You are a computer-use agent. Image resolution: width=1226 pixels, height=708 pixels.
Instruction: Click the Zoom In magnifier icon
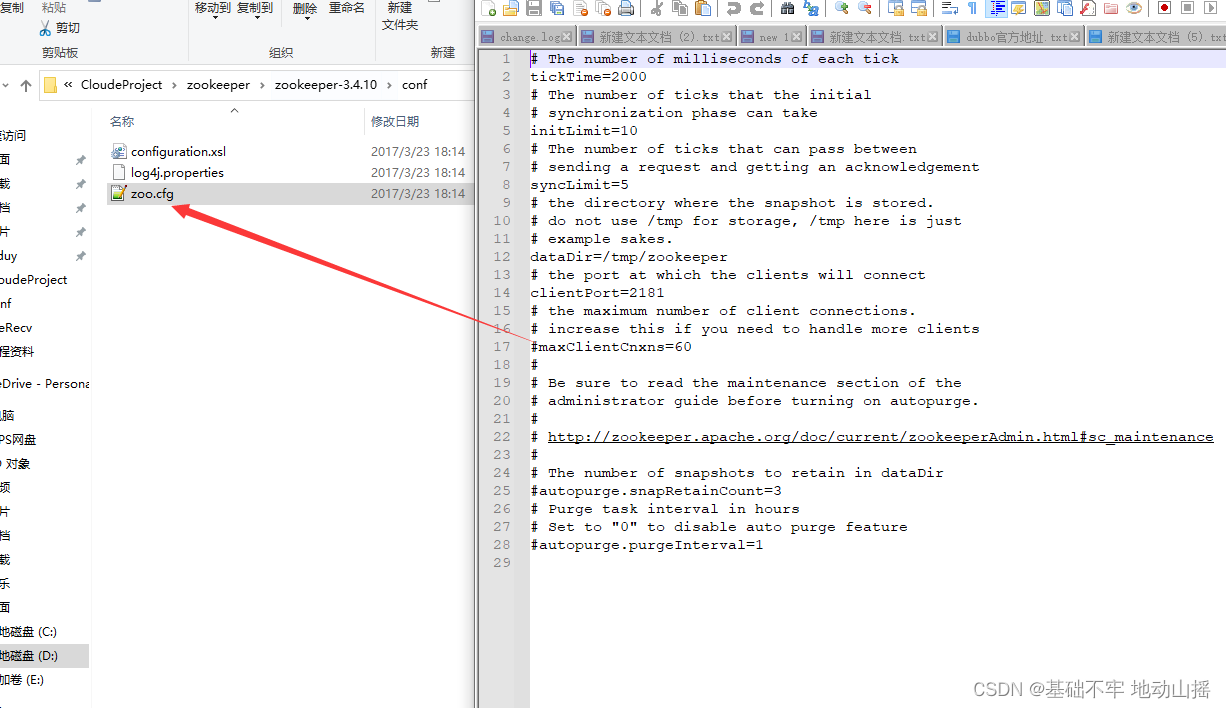pos(842,8)
